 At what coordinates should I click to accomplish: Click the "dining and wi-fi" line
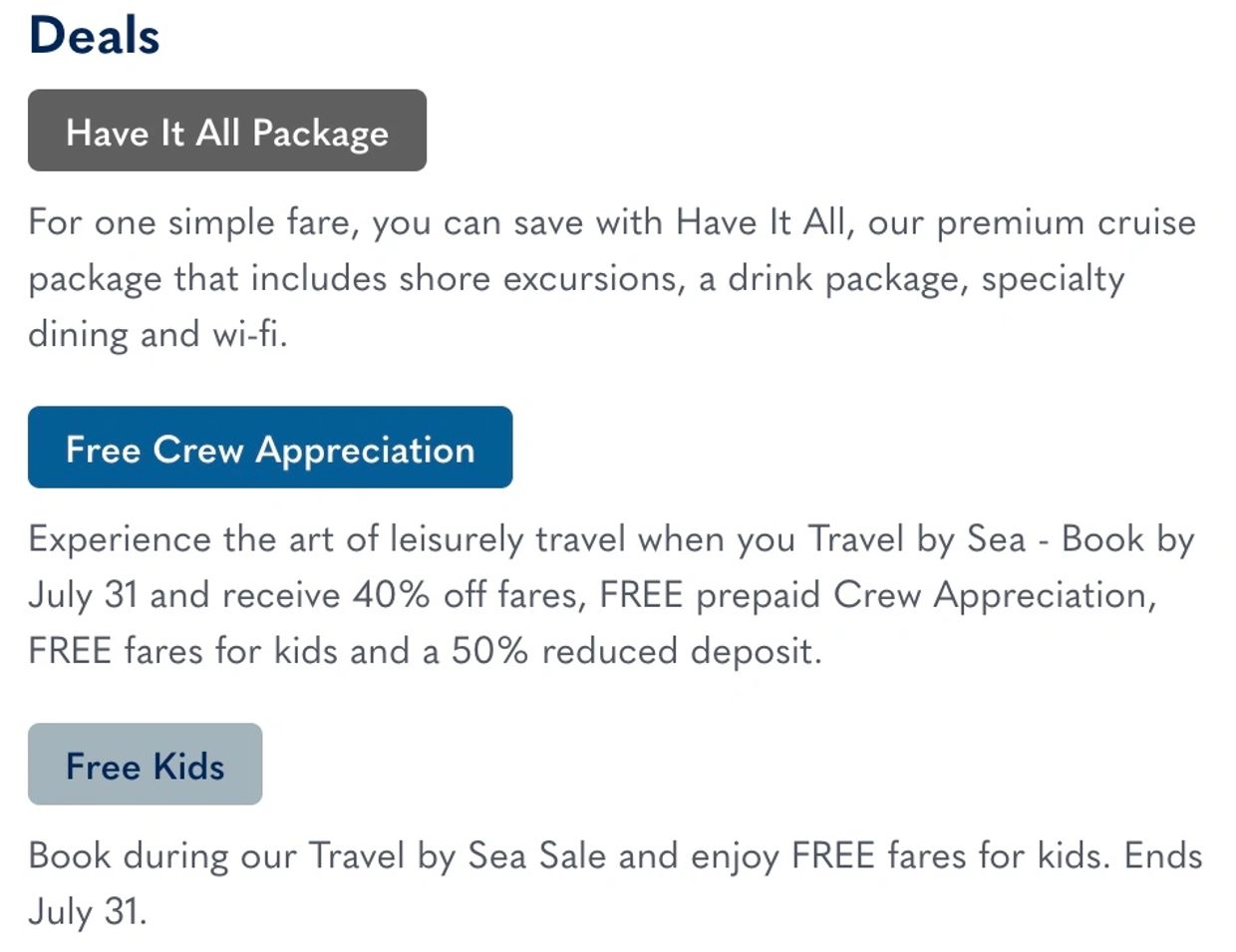[157, 334]
